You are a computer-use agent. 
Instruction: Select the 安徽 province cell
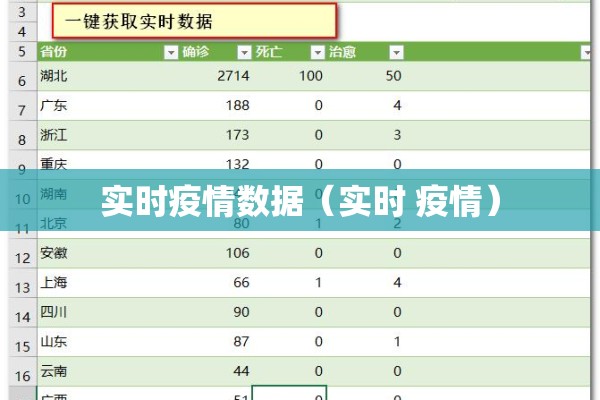coord(108,253)
